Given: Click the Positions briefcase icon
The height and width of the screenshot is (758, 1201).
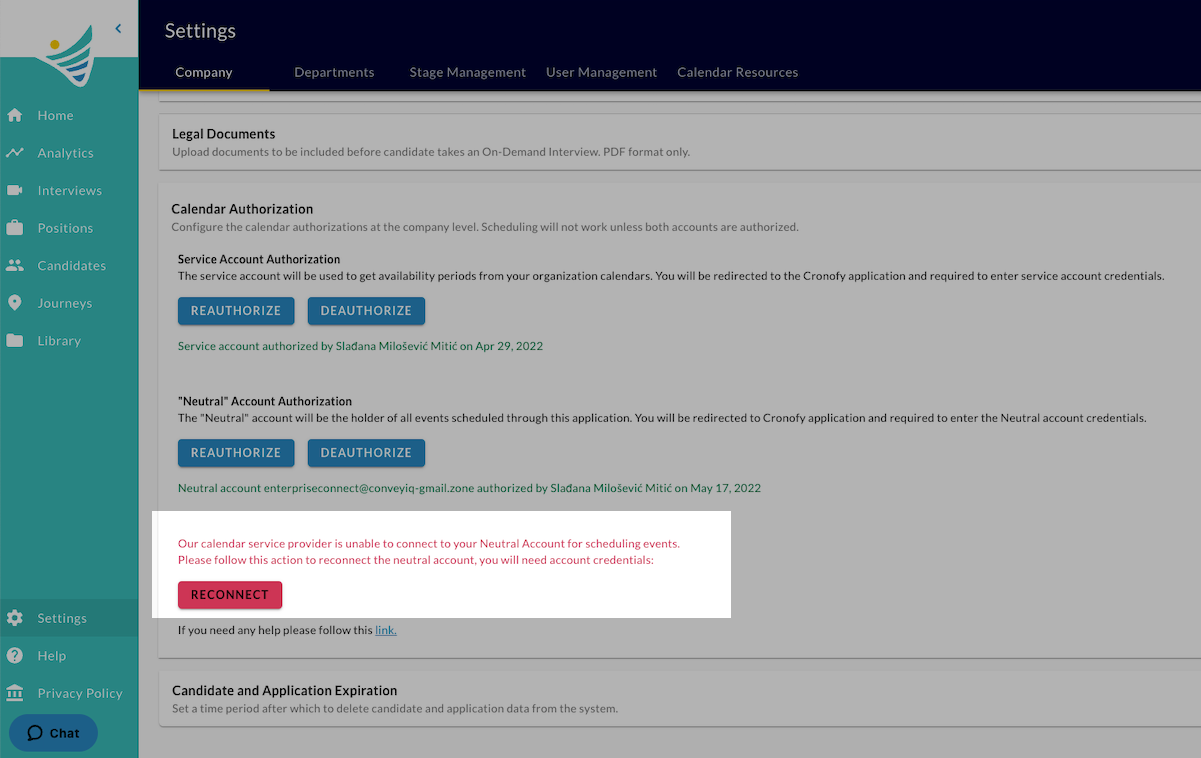Looking at the screenshot, I should 15,228.
